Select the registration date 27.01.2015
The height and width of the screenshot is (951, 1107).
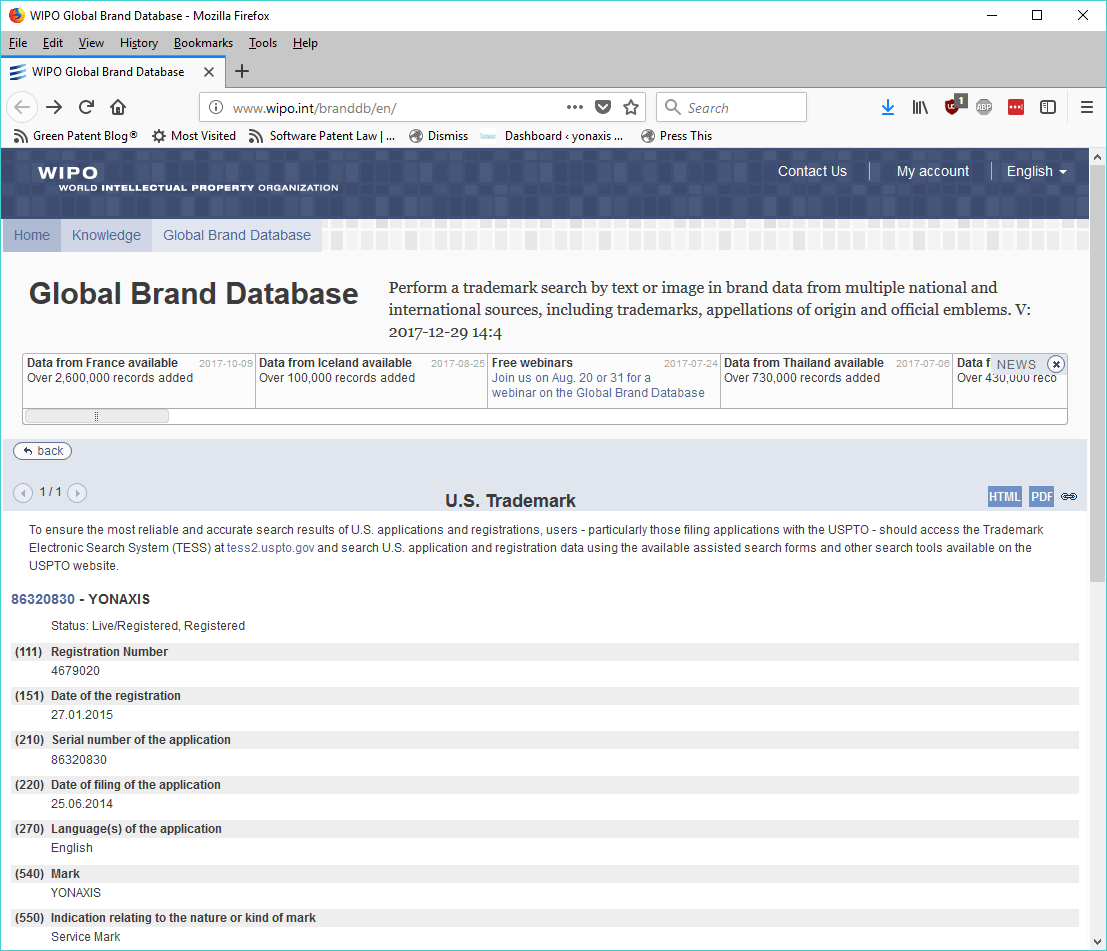pos(82,715)
